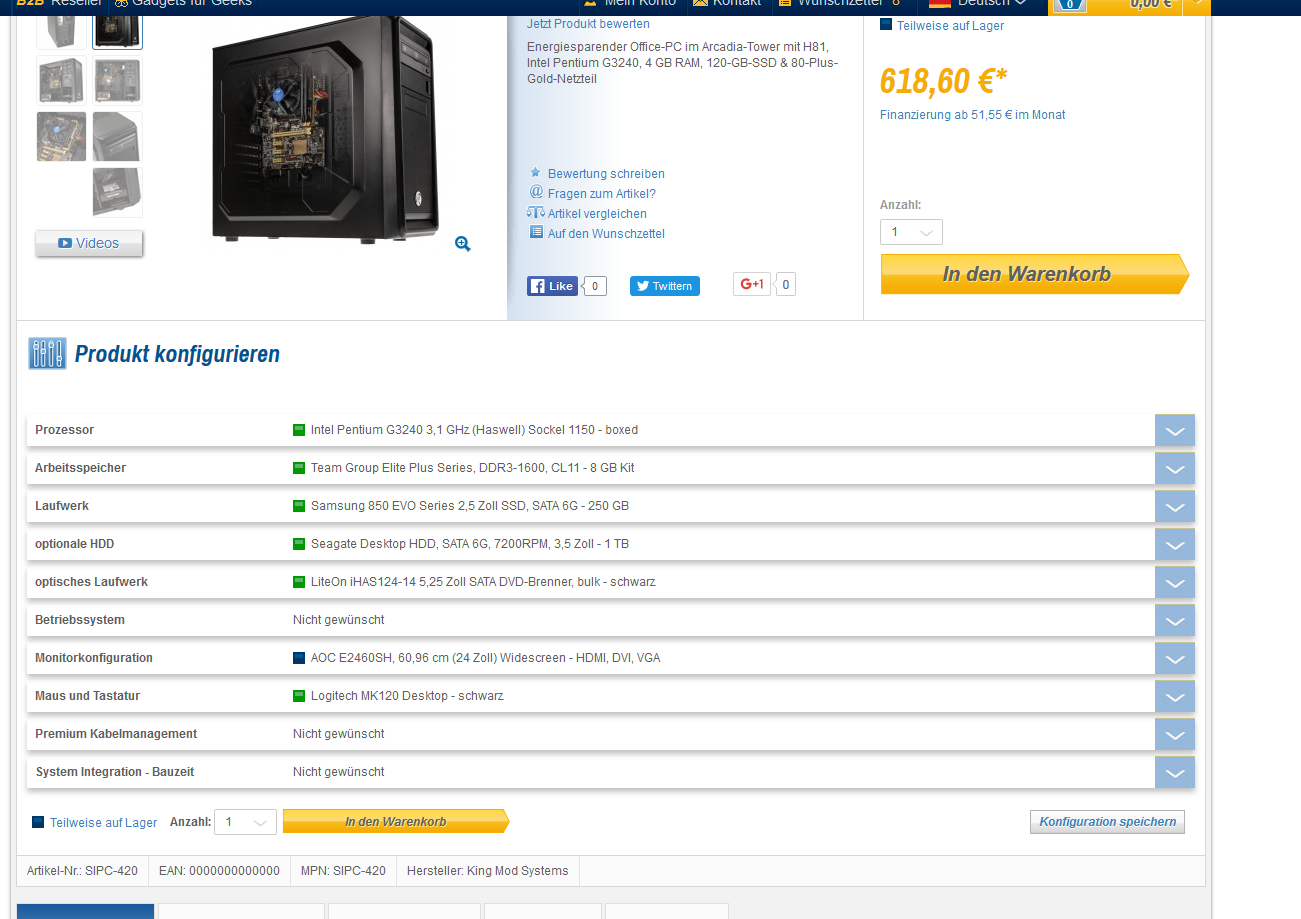
Task: Expand the Prozessor row chevron
Action: pyautogui.click(x=1175, y=430)
